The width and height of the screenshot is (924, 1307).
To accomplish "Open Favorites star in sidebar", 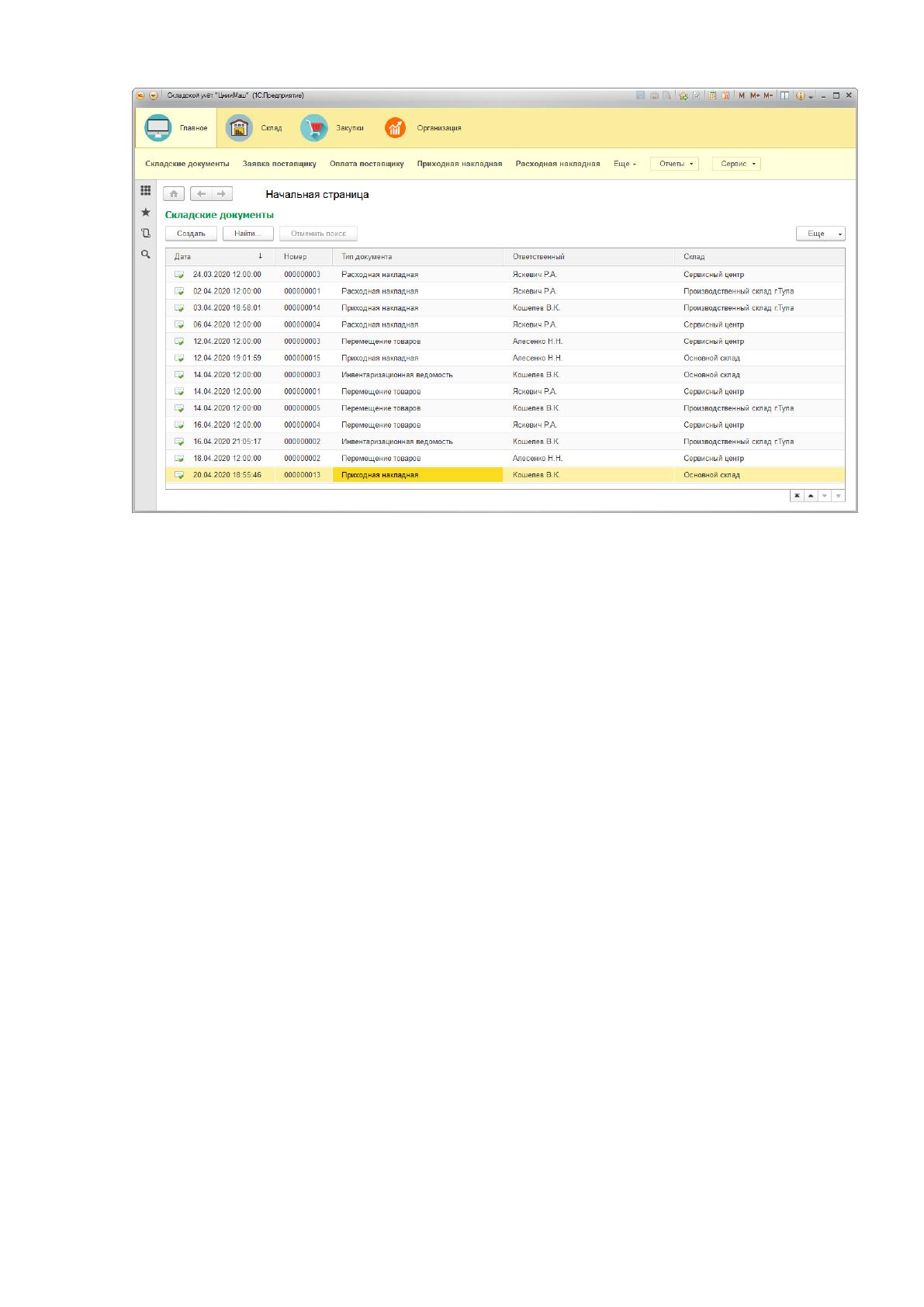I will pos(145,212).
